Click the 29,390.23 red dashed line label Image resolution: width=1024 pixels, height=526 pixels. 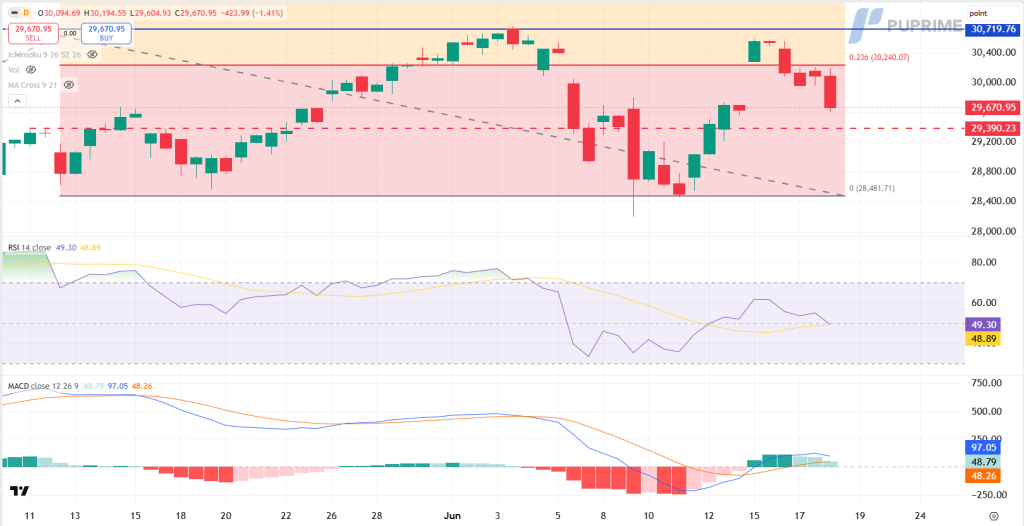coord(993,129)
